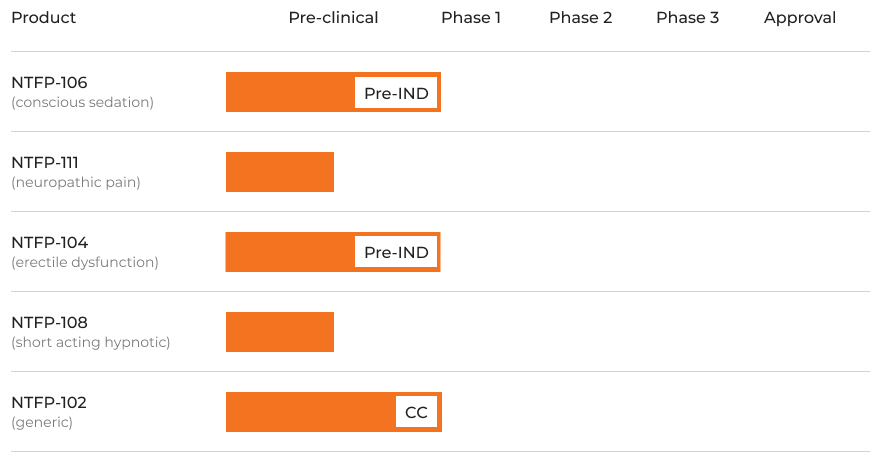Click the Phase 1 column header
Screen dimensions: 883x461
tap(471, 18)
